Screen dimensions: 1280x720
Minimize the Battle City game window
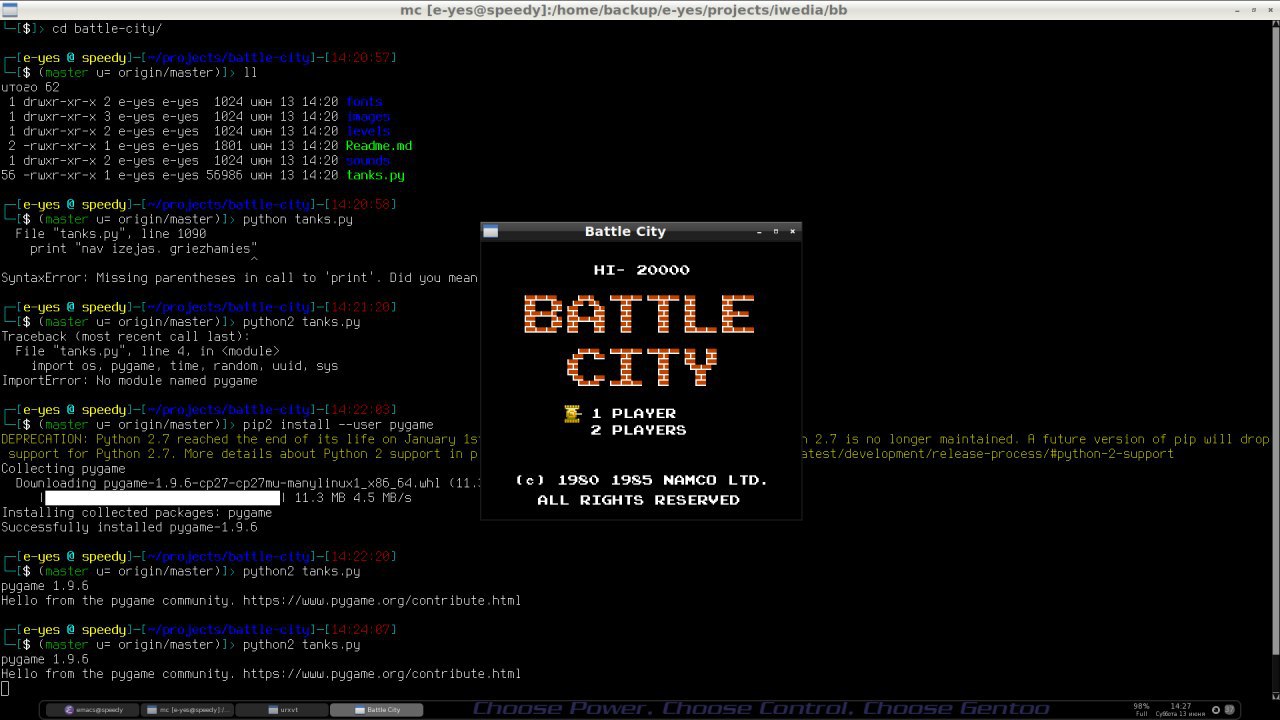click(759, 231)
